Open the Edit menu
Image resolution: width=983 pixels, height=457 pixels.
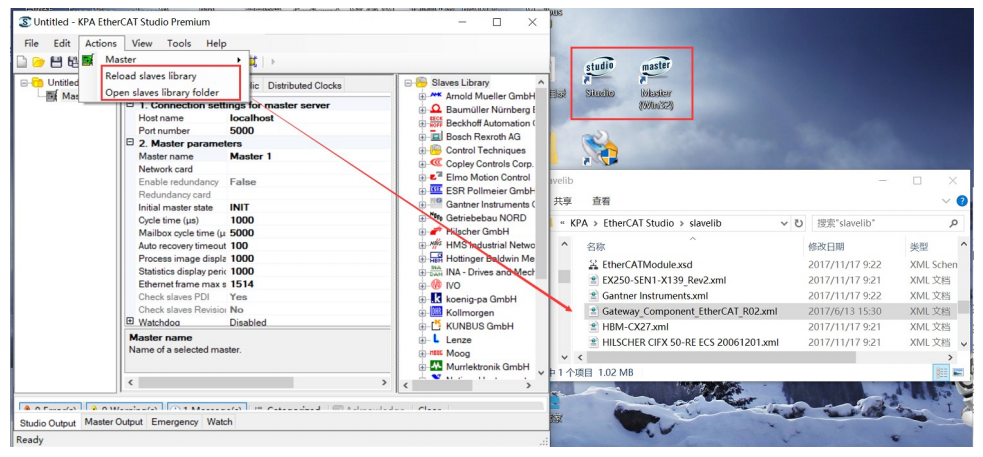coord(61,43)
